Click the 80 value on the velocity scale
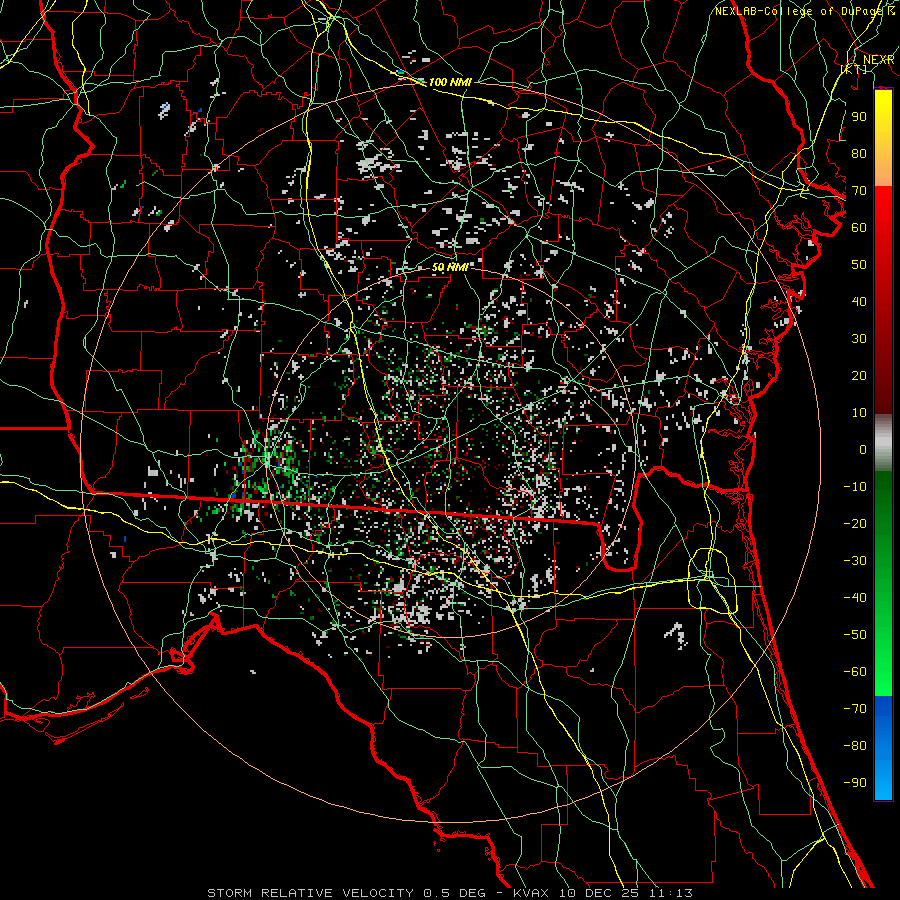The height and width of the screenshot is (900, 900). click(x=859, y=153)
